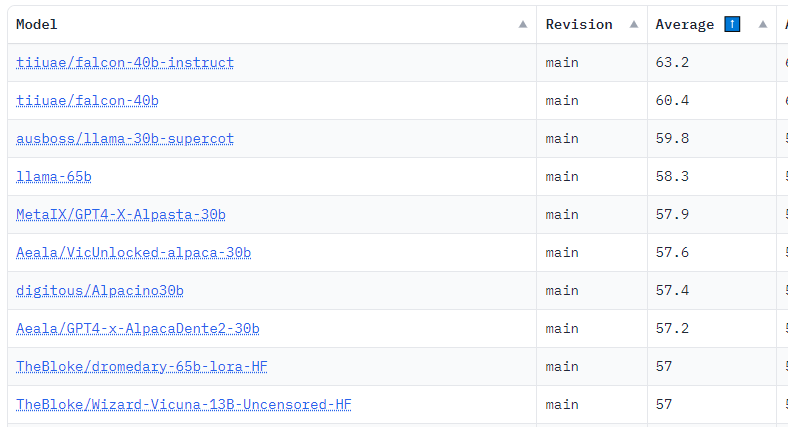Sort table by Model header
Image resolution: width=788 pixels, height=427 pixels.
coord(37,25)
